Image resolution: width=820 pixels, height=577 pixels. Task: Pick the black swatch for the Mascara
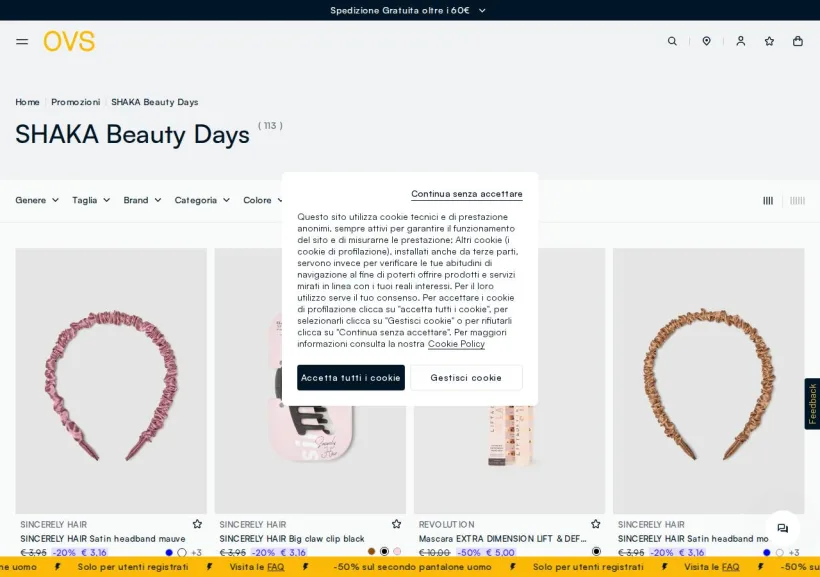[596, 551]
